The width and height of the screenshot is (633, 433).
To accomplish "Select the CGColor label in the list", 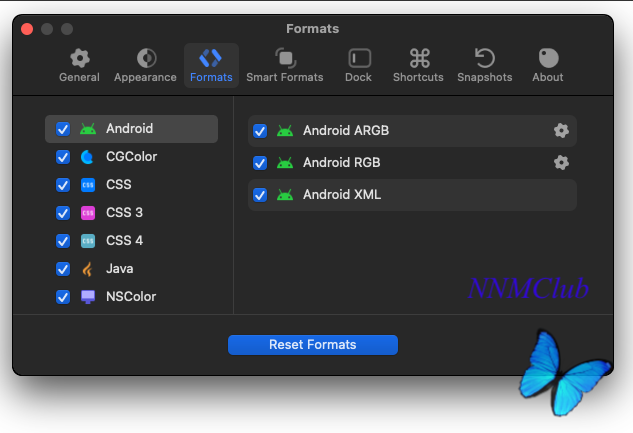I will tap(132, 157).
